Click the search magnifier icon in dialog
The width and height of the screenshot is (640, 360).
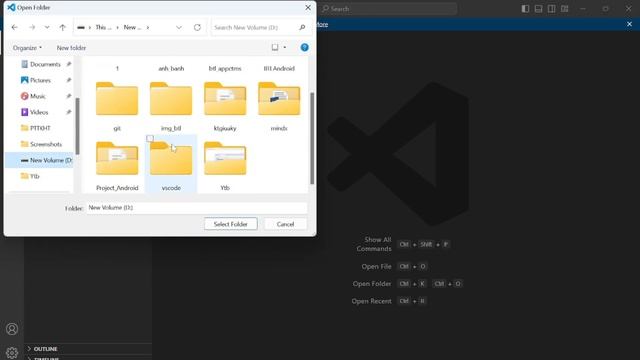tap(302, 27)
